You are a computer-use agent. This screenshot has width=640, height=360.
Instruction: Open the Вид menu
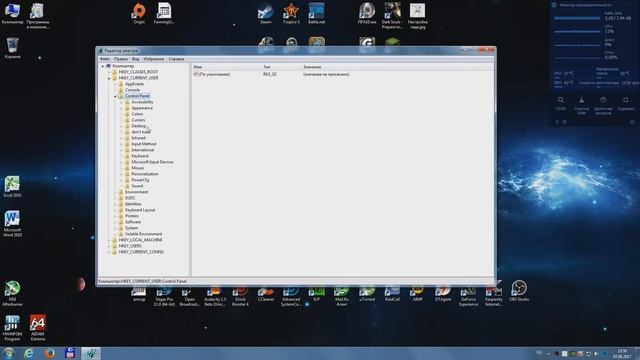[x=136, y=59]
